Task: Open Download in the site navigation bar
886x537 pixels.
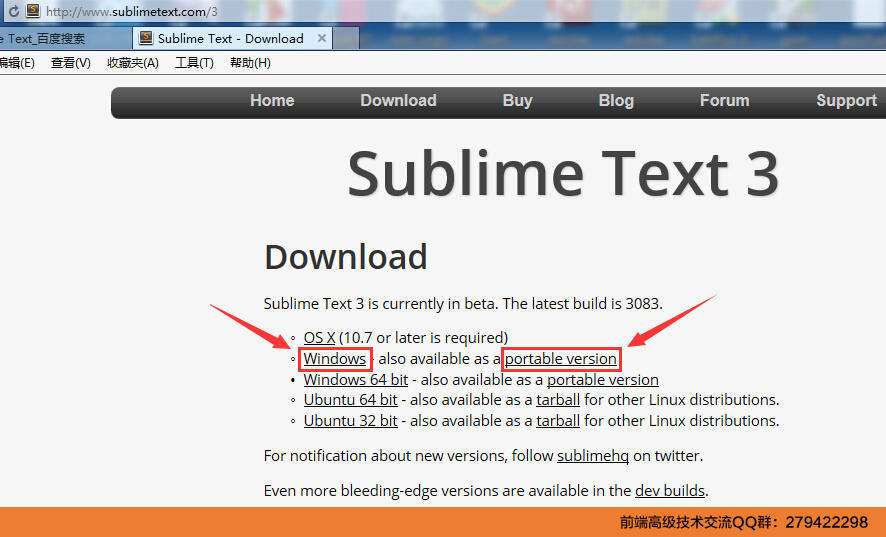Action: point(398,101)
